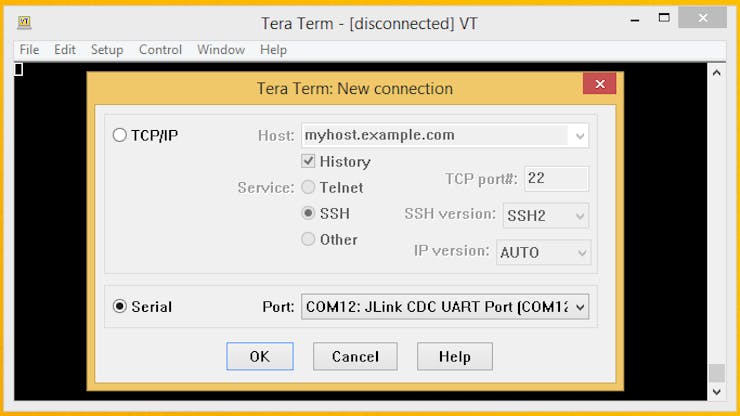This screenshot has width=740, height=416.
Task: Choose the Telnet service option
Action: point(309,187)
